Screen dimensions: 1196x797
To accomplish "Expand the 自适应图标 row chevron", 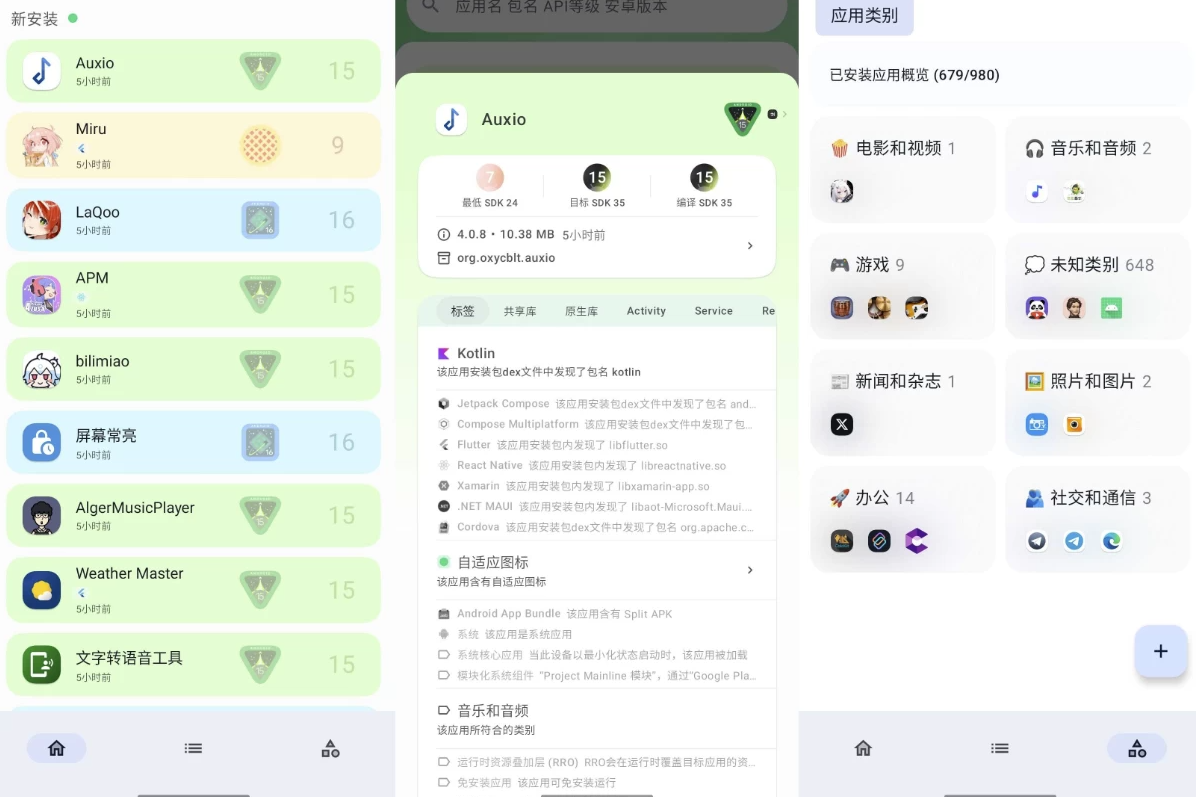I will (x=750, y=570).
